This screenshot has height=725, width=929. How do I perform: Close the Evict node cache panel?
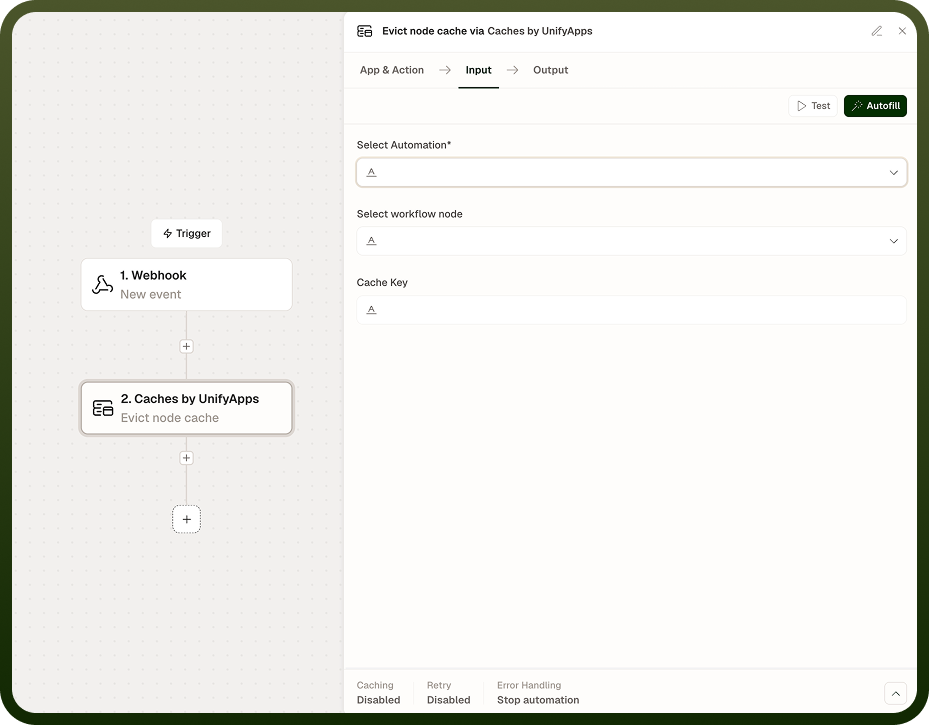(x=902, y=31)
